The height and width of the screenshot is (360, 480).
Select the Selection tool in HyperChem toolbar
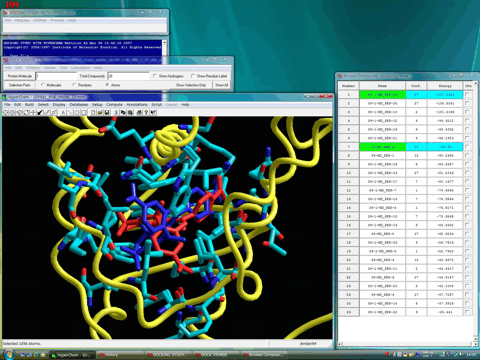coord(12,112)
